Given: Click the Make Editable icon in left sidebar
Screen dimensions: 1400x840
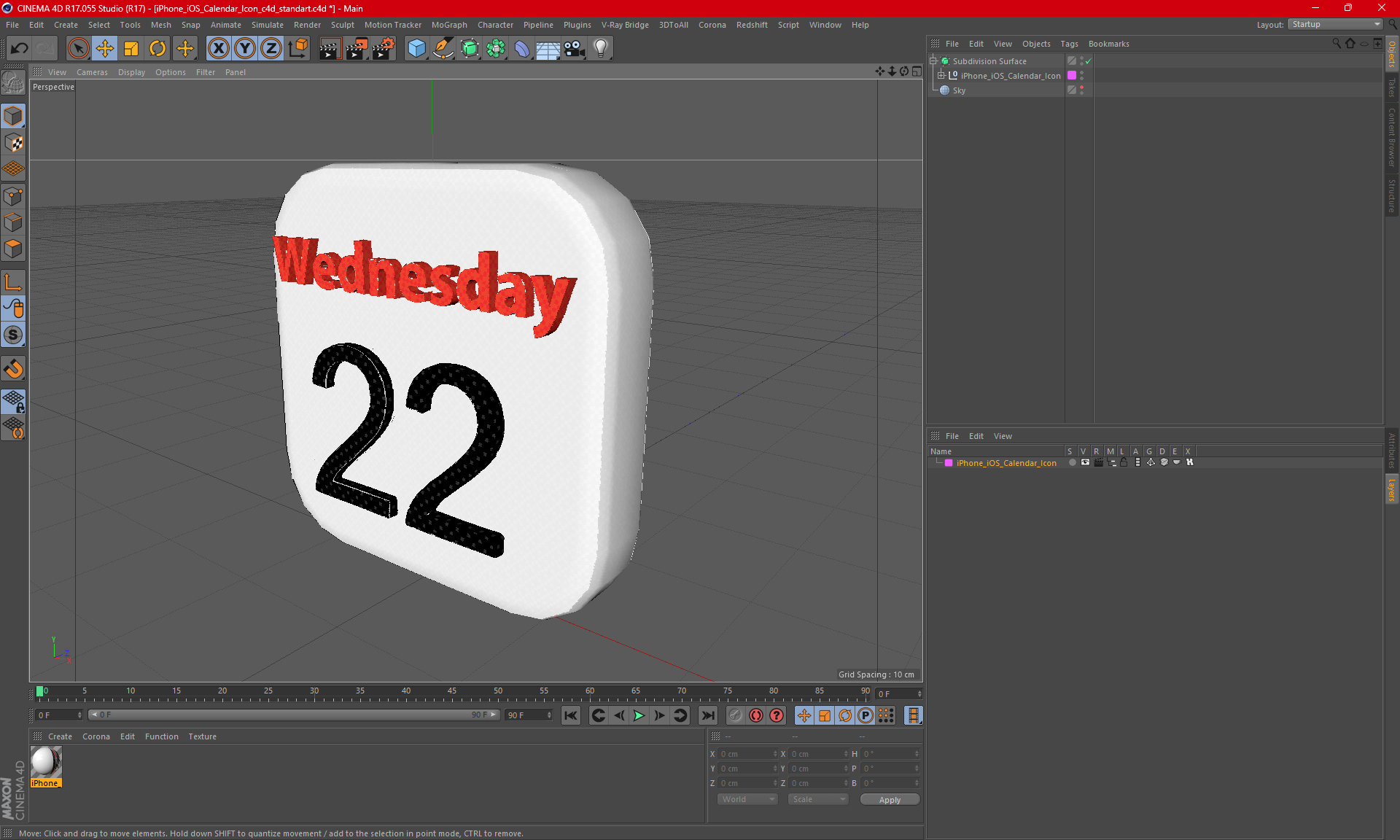Looking at the screenshot, I should [x=13, y=83].
